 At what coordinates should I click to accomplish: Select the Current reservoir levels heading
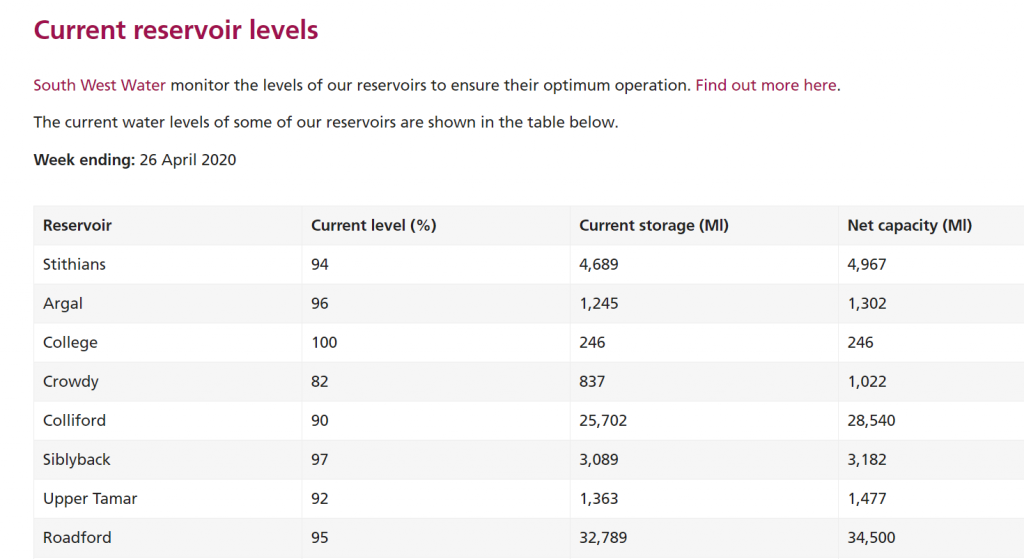click(176, 30)
